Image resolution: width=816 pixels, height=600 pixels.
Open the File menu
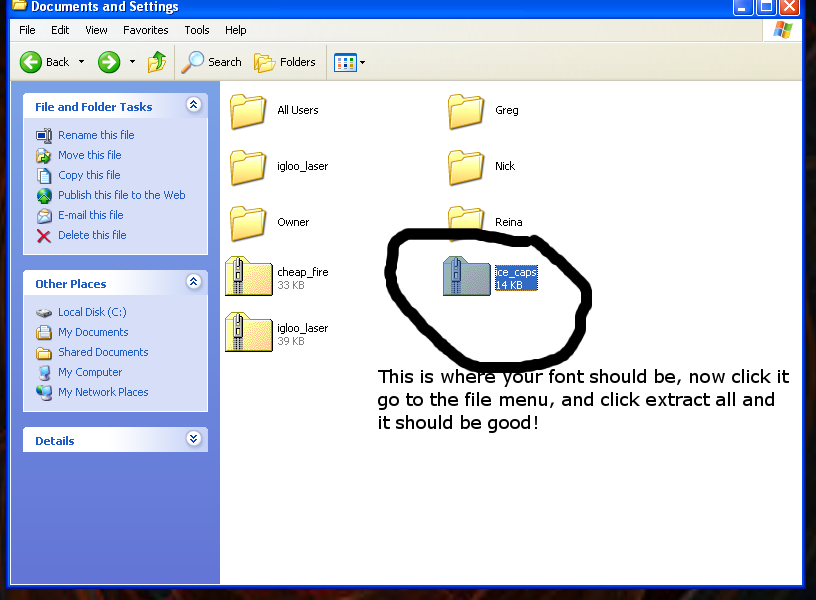click(27, 30)
